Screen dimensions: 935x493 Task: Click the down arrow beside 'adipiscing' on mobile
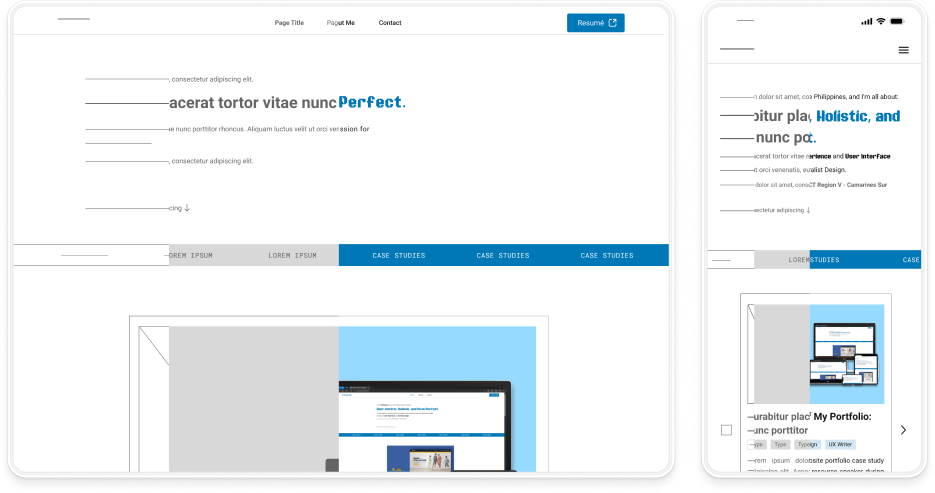click(808, 210)
